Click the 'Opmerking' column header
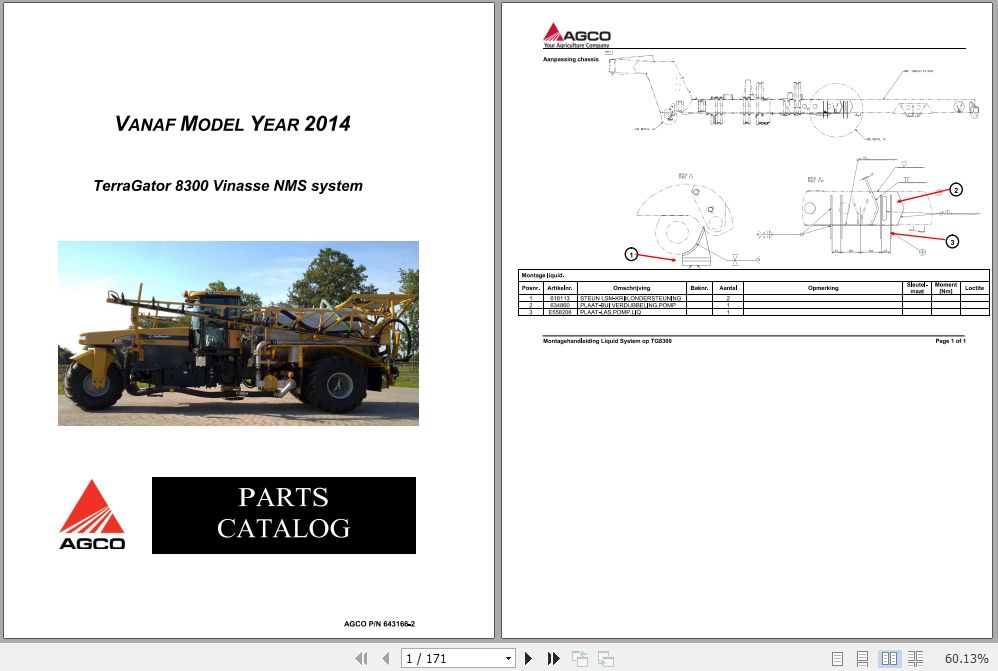 click(x=823, y=288)
